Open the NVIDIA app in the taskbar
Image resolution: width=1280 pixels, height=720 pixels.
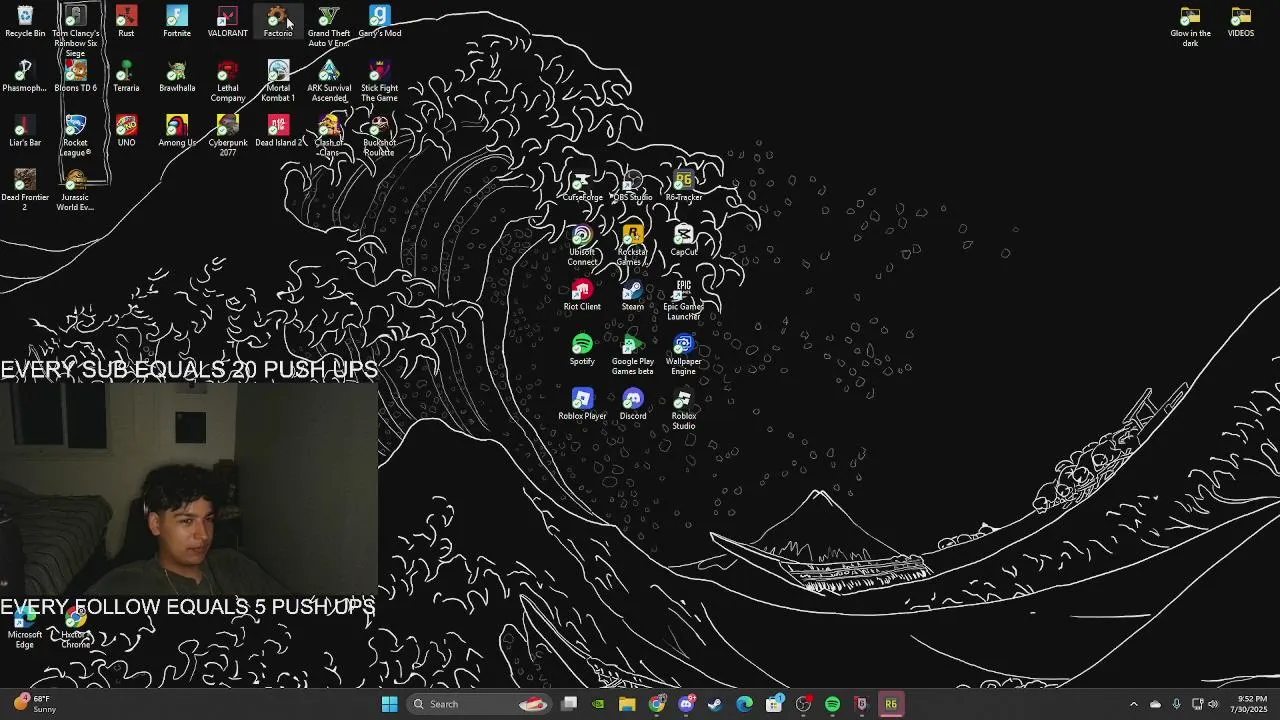click(598, 704)
